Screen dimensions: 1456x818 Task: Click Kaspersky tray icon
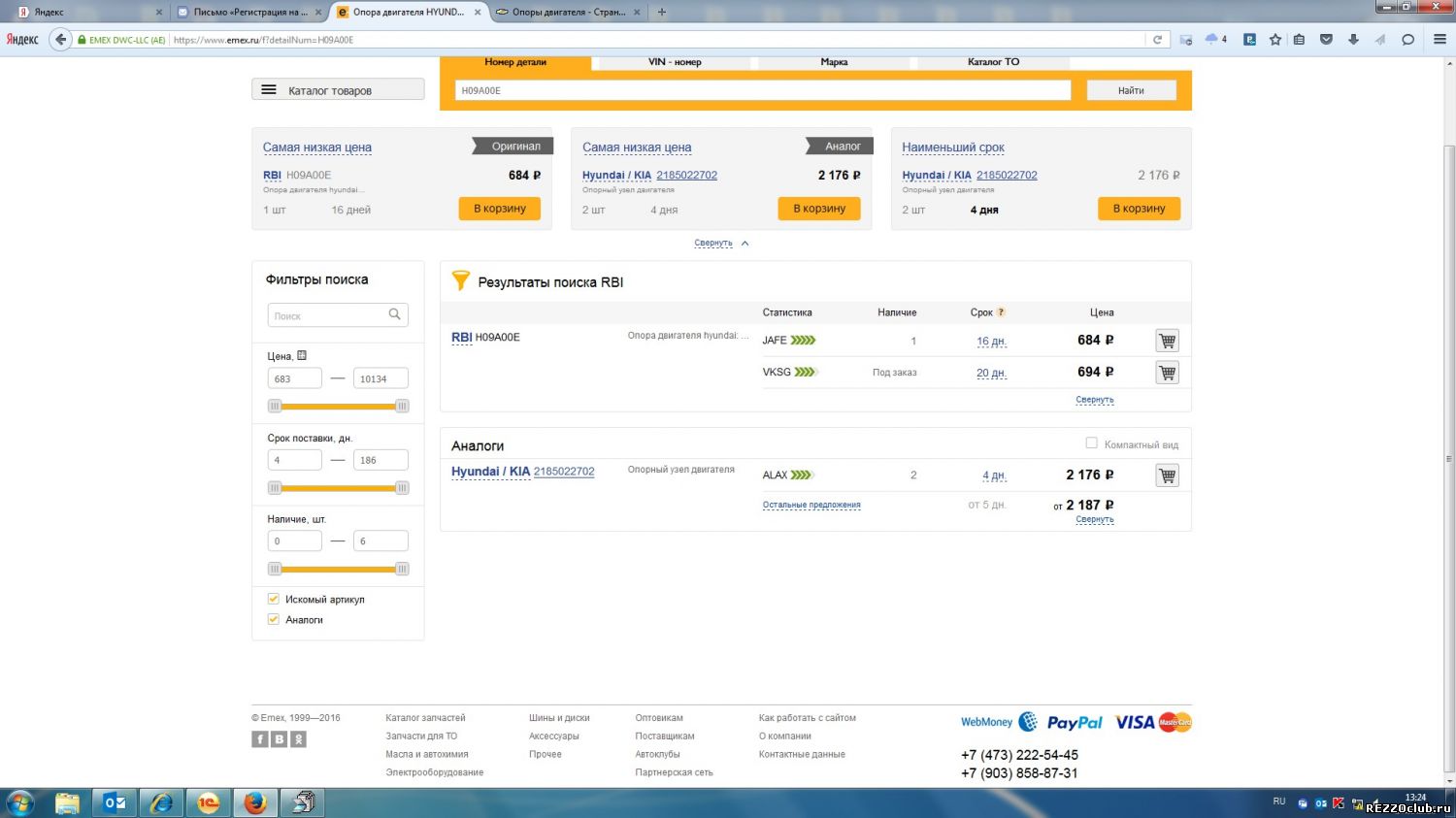point(1339,803)
